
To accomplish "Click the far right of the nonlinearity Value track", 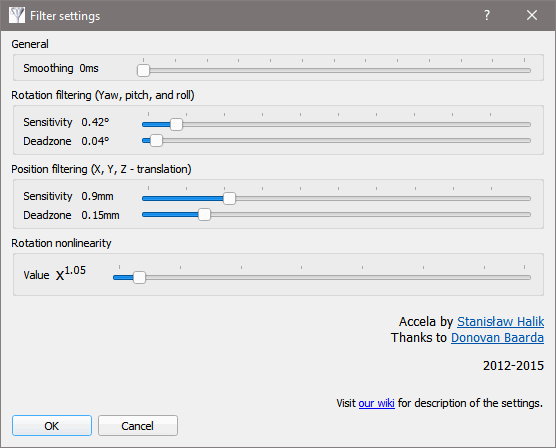I will click(527, 277).
